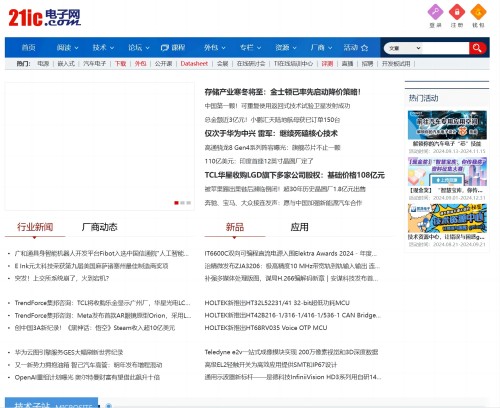The height and width of the screenshot is (408, 500).
Task: Open the 直播 hot link
Action: (x=347, y=63)
